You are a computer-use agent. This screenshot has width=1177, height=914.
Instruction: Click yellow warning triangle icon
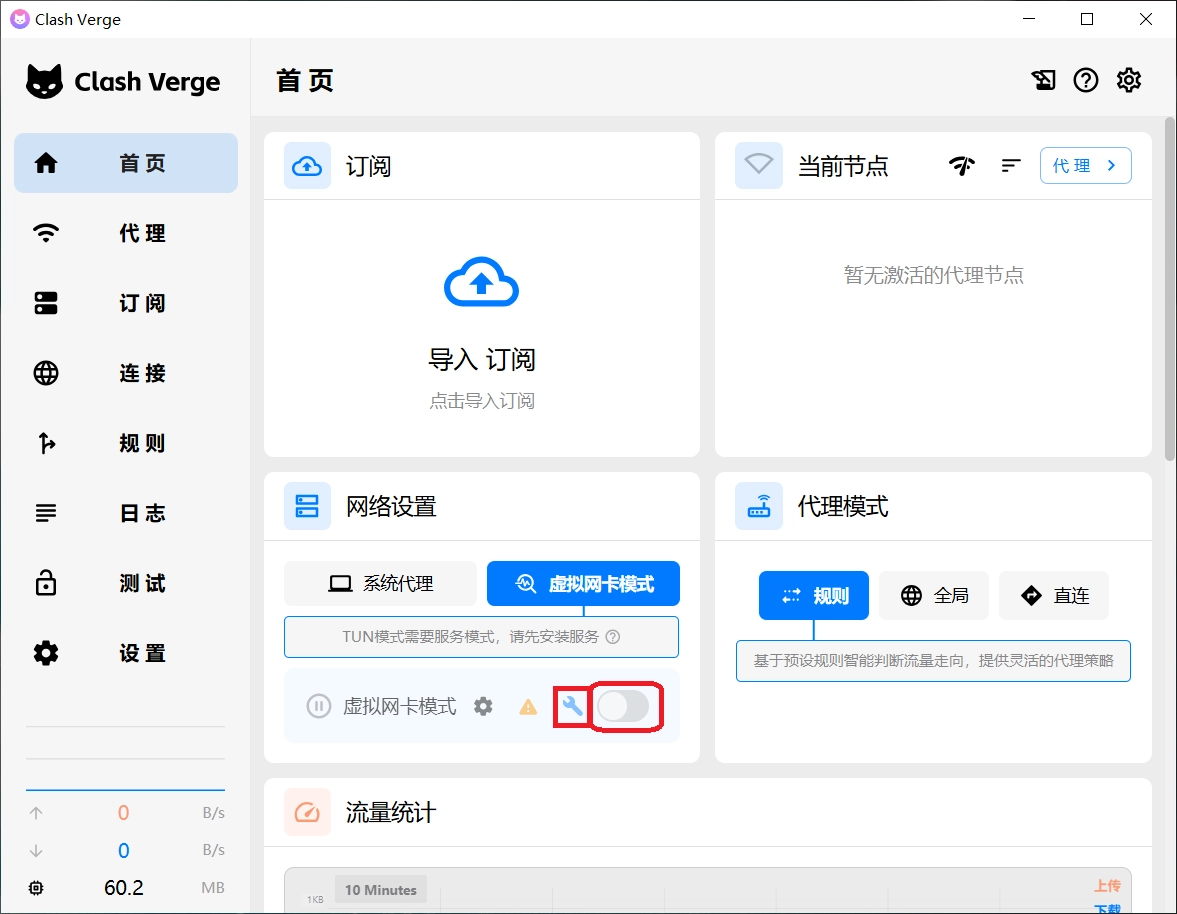pos(528,707)
